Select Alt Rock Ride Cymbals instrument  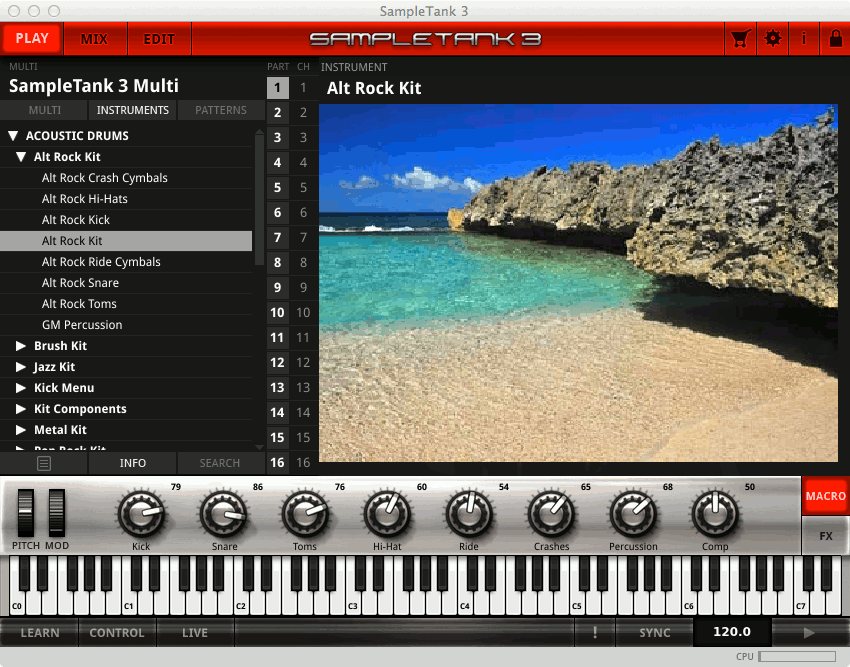(126, 262)
